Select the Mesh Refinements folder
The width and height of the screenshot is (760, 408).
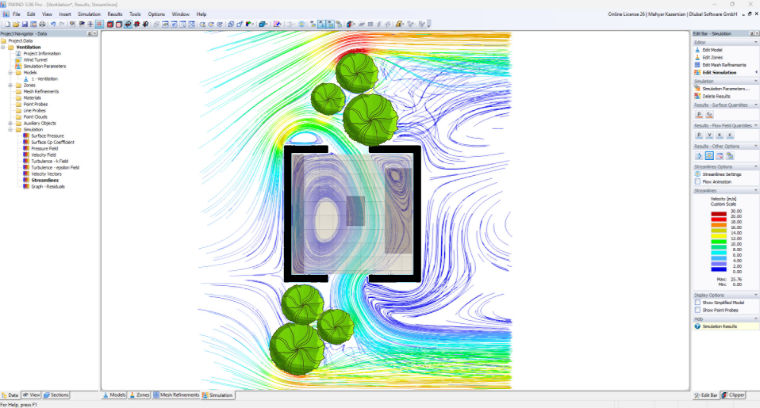click(x=41, y=92)
